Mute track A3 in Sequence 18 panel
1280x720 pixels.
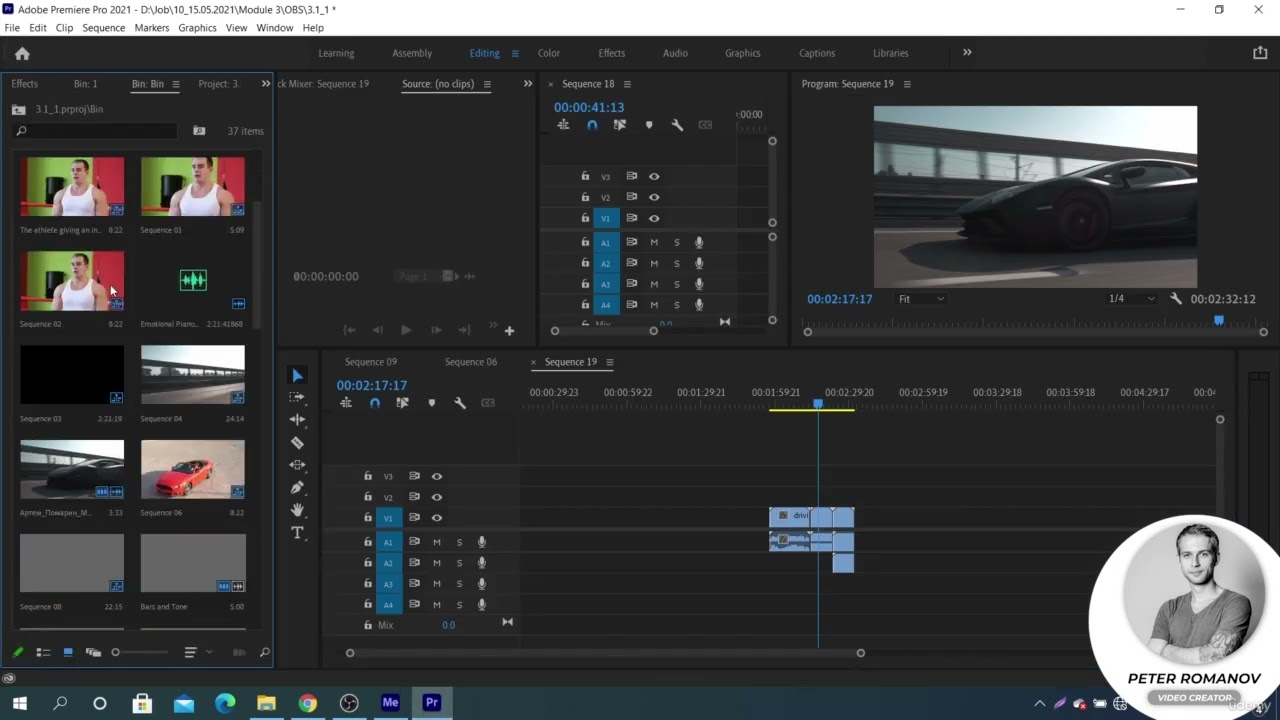[x=654, y=284]
